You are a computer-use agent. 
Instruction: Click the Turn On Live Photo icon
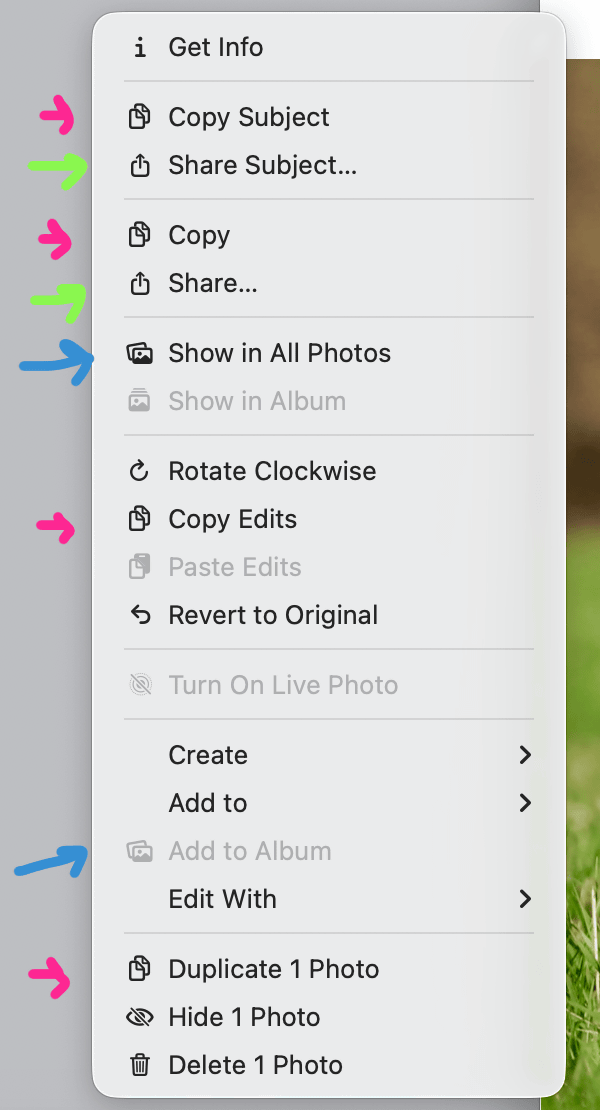(140, 685)
